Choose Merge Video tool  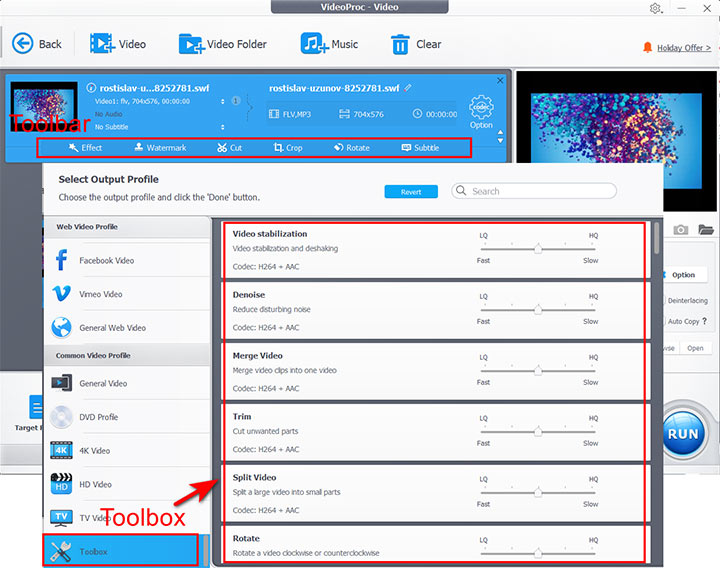coord(433,371)
